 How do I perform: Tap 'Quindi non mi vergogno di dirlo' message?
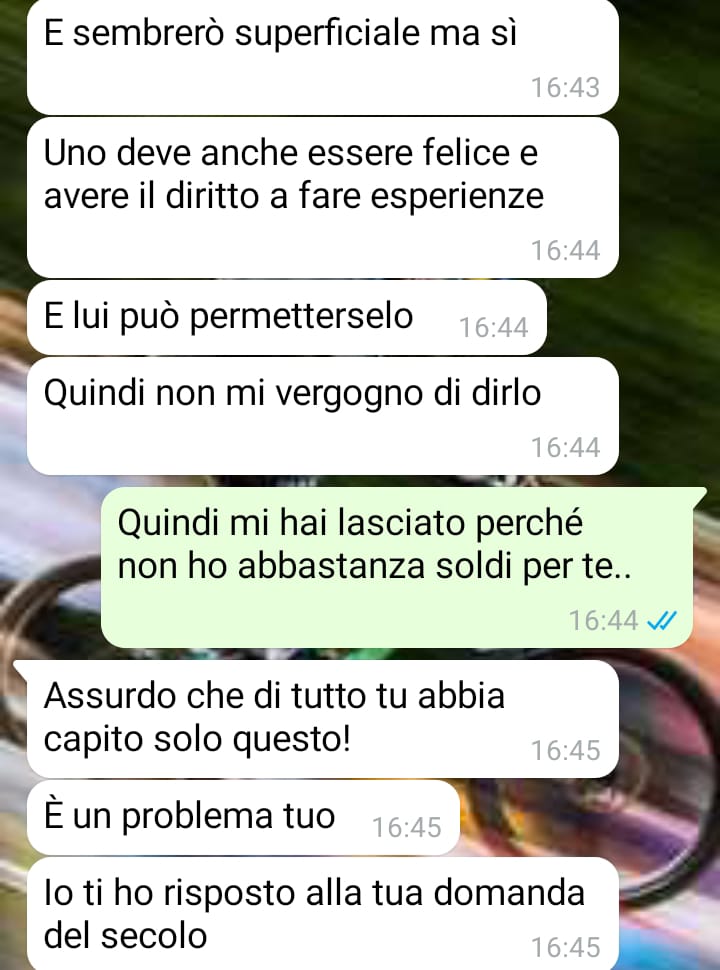323,416
